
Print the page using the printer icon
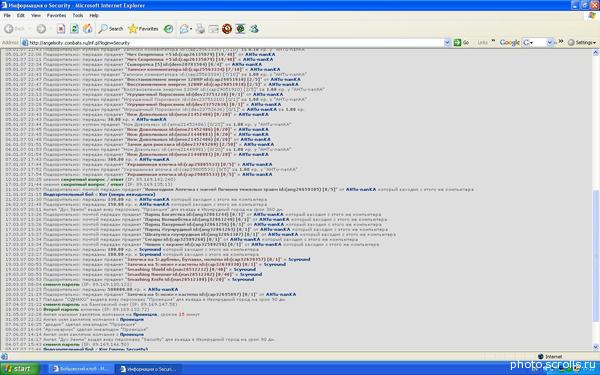tap(201, 29)
